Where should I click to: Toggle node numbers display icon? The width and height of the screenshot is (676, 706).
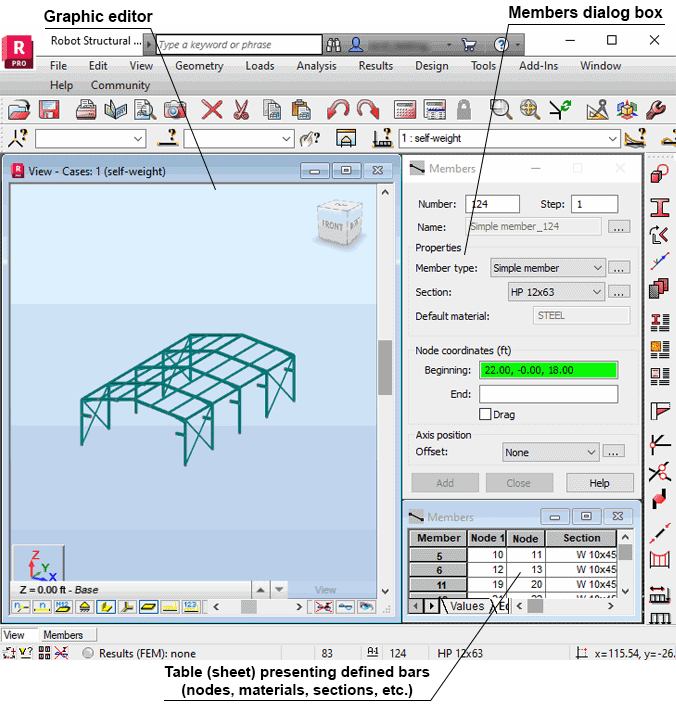(x=21, y=607)
